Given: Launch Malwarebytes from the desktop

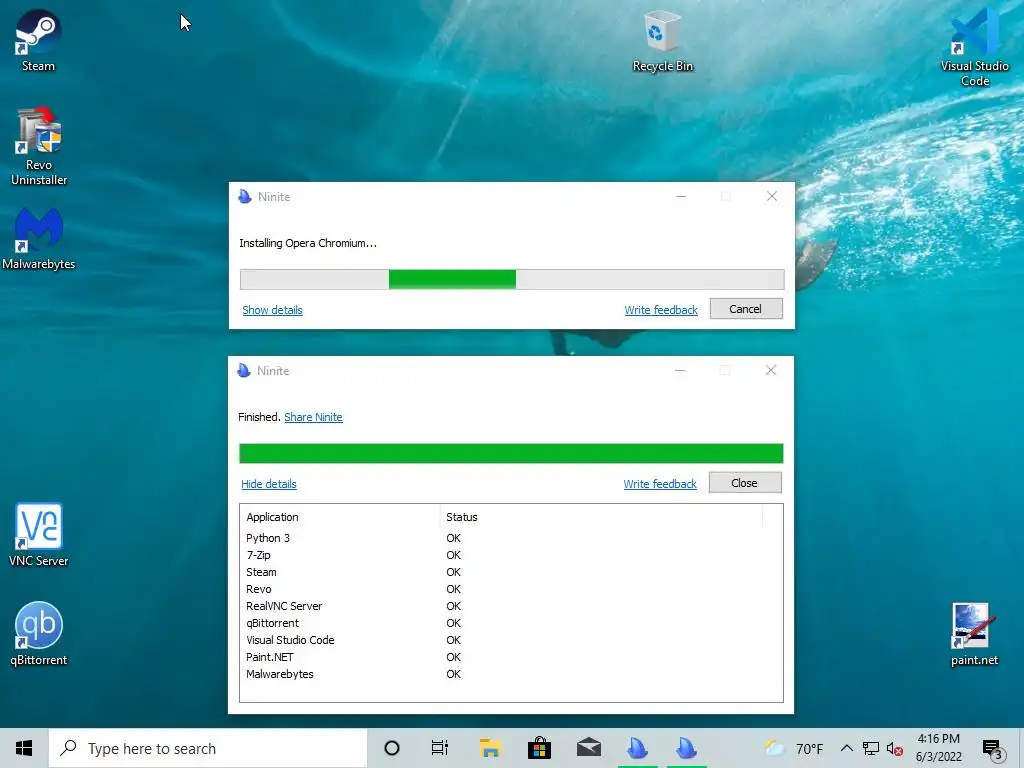Looking at the screenshot, I should (x=39, y=239).
